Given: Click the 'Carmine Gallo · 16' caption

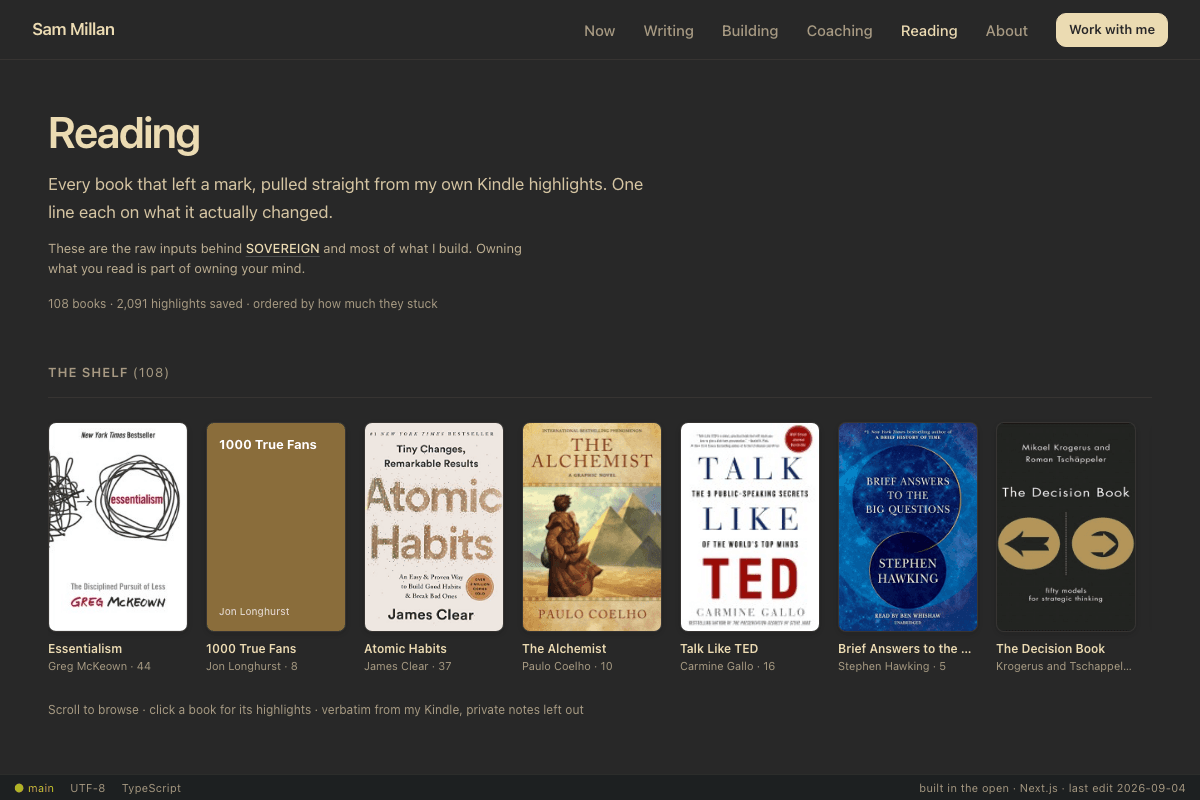Looking at the screenshot, I should pos(728,666).
